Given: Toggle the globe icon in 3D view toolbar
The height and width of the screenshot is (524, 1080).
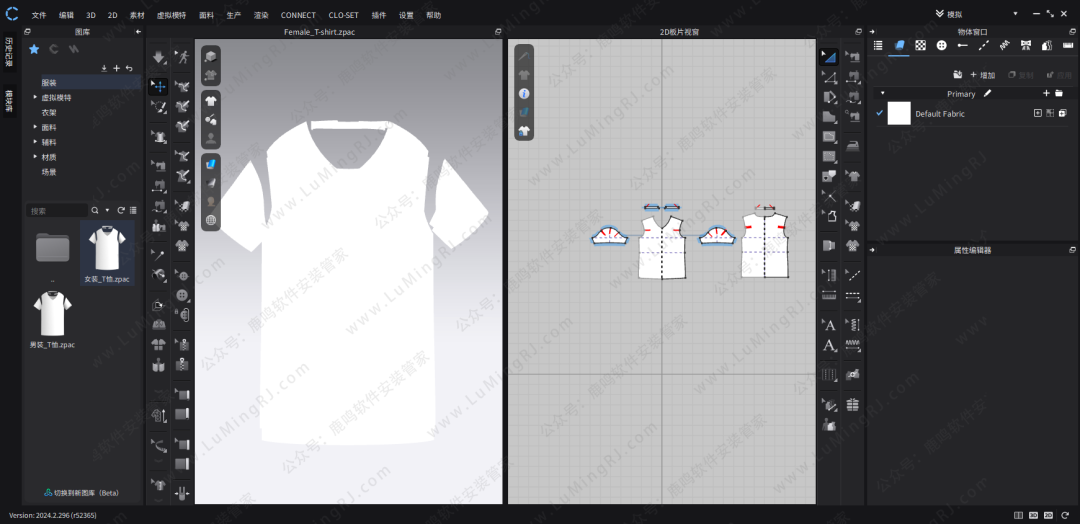Looking at the screenshot, I should point(211,220).
